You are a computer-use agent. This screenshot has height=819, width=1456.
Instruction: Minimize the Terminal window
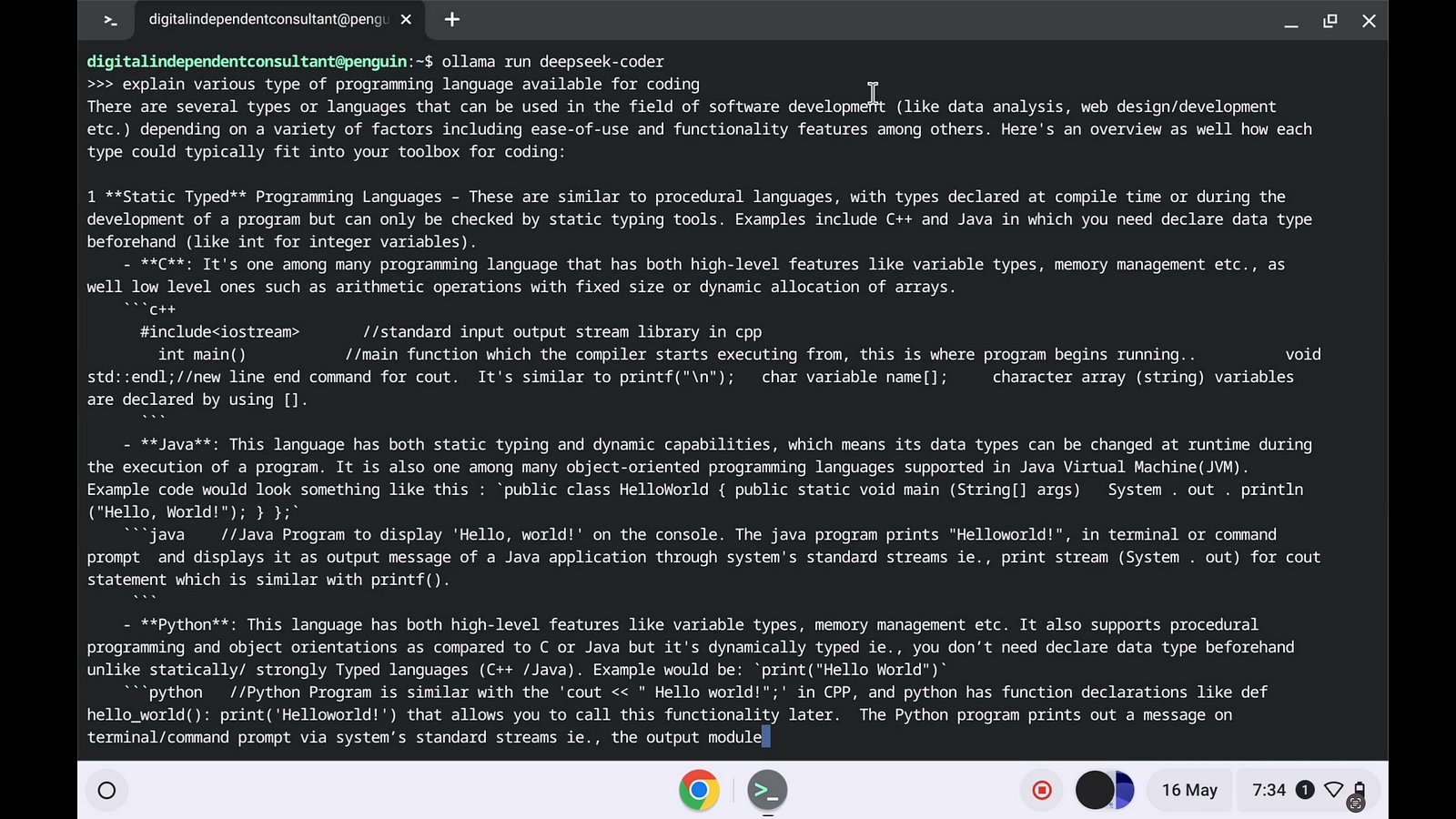1290,21
